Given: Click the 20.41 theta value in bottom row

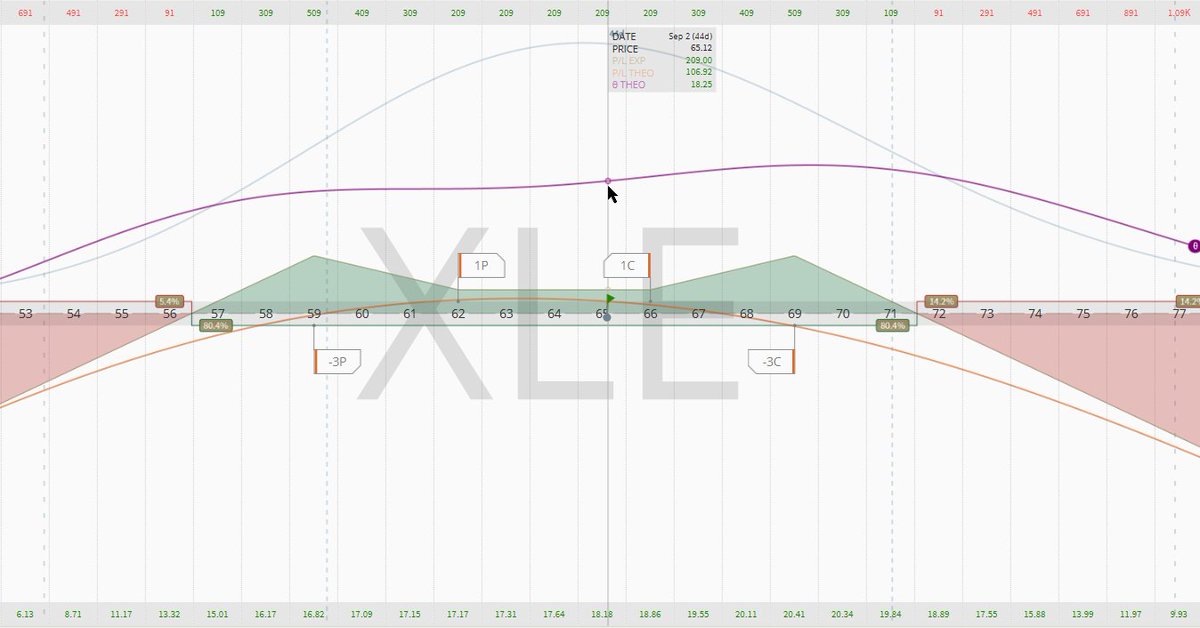Looking at the screenshot, I should tap(795, 614).
